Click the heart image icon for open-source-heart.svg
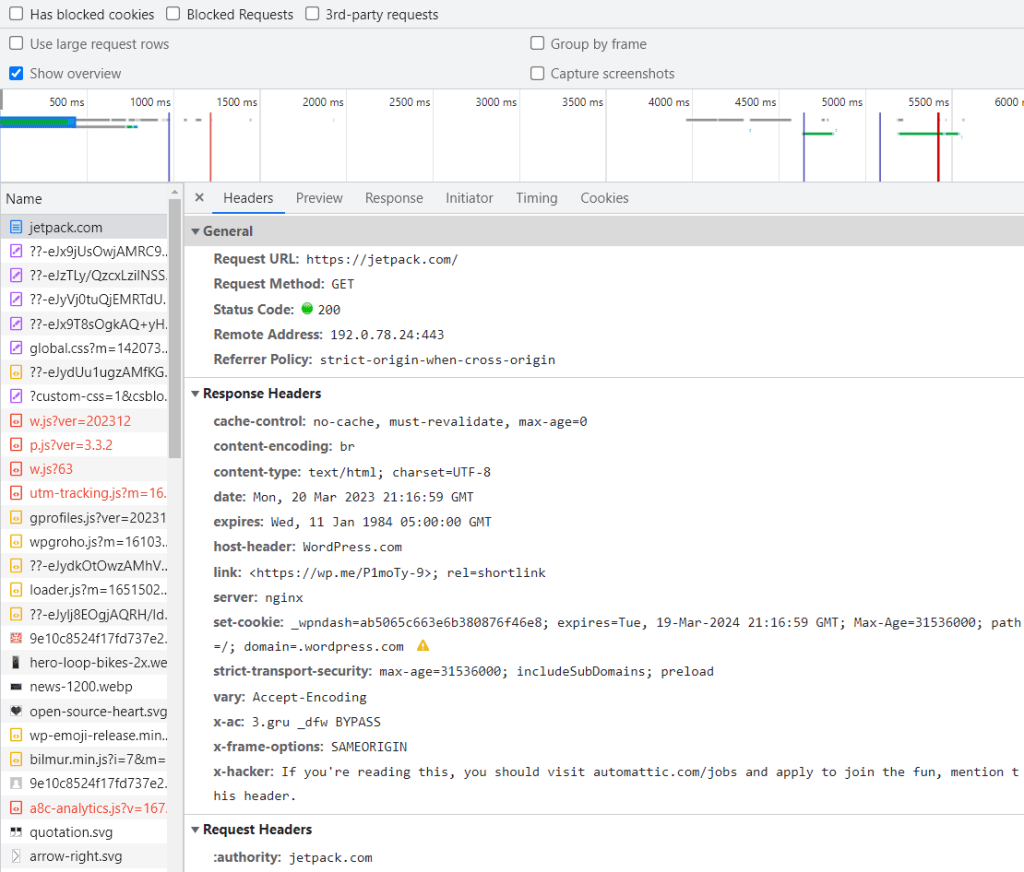The image size is (1024, 872). pos(16,711)
